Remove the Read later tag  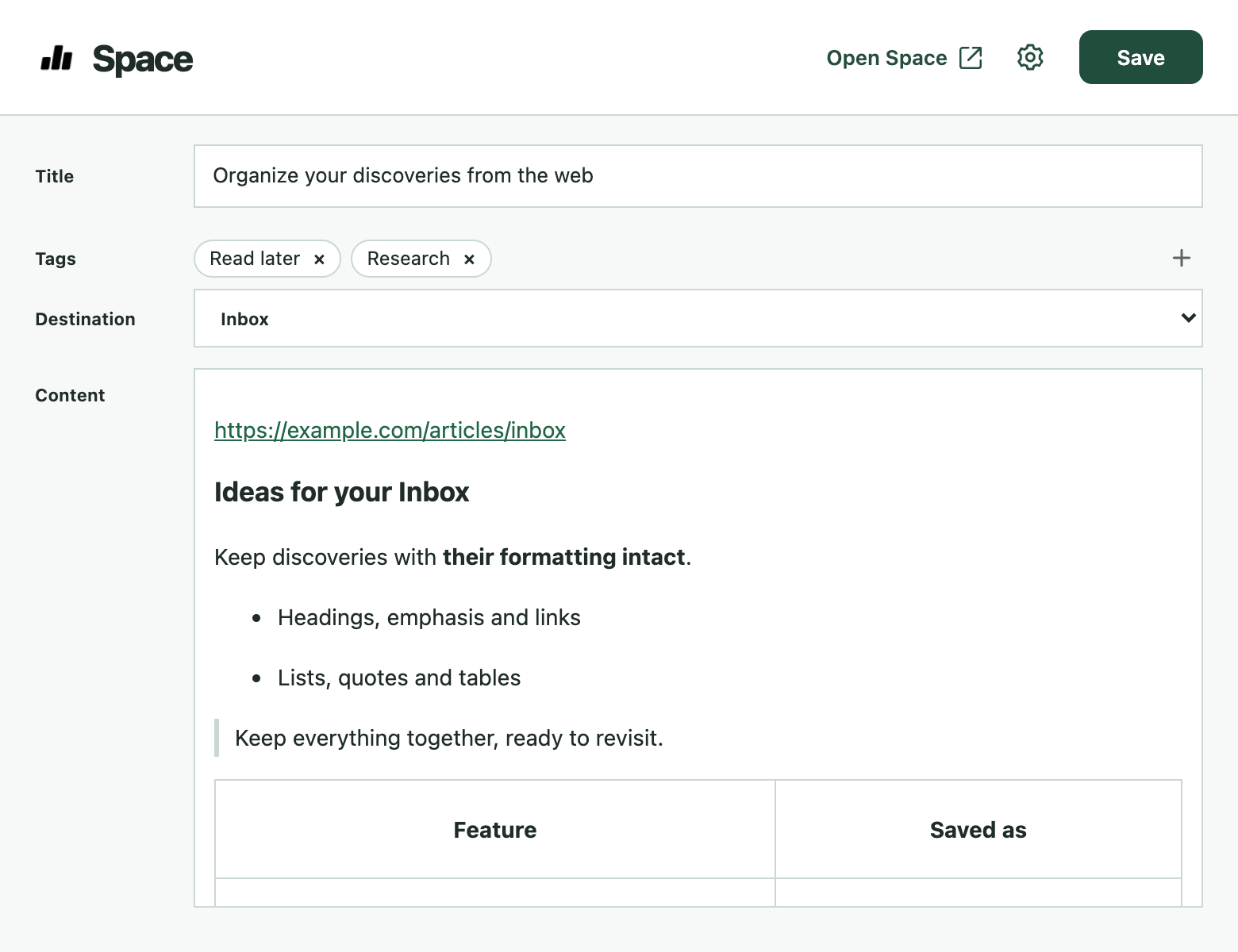pos(319,259)
